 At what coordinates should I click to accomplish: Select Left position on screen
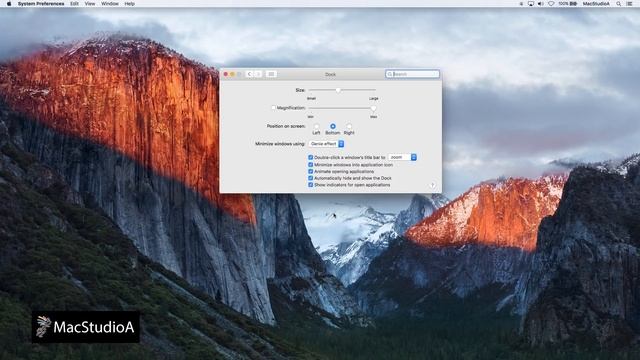click(316, 127)
